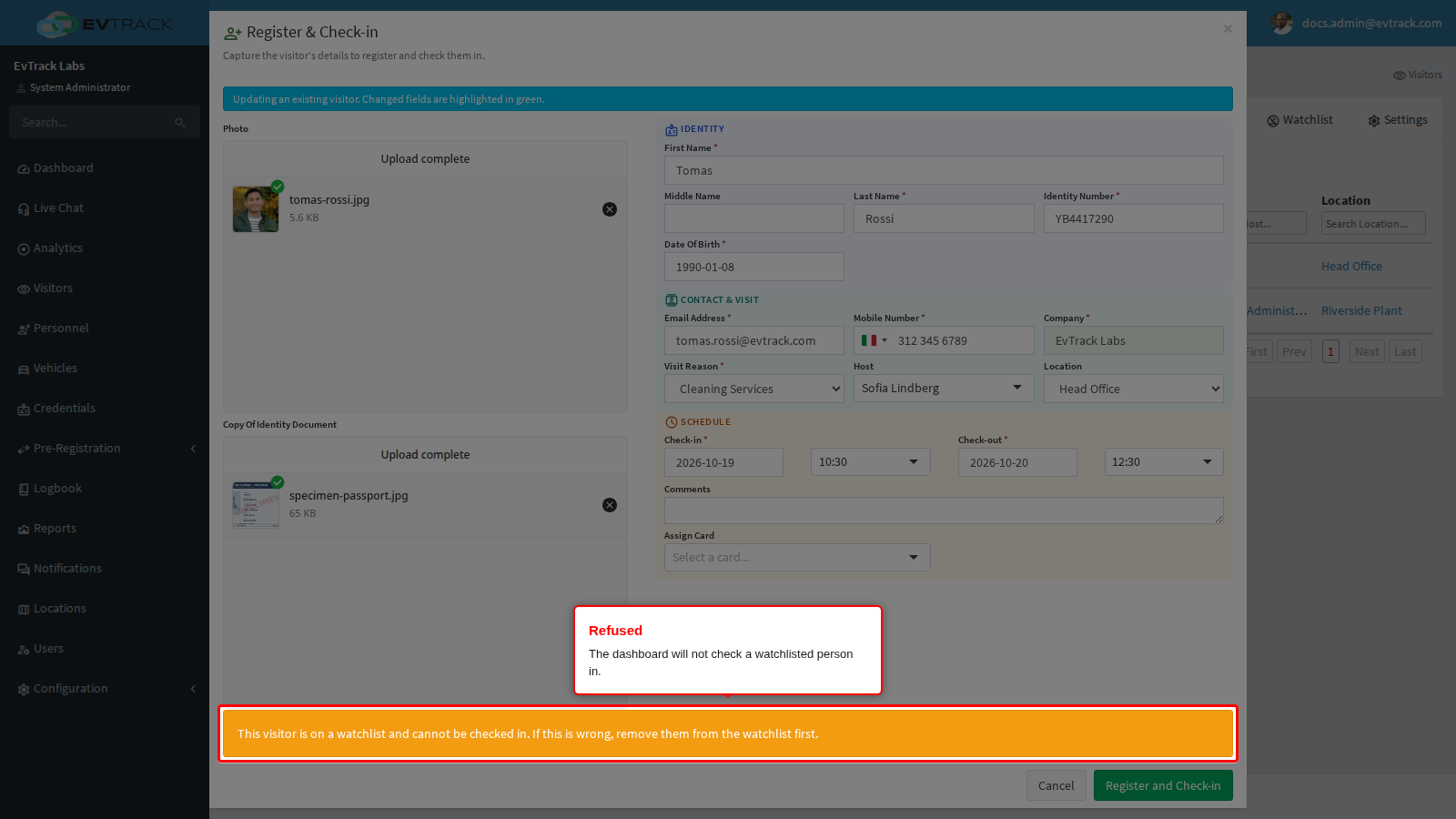Expand the Configuration sidebar menu
The image size is (1456, 819).
point(105,689)
